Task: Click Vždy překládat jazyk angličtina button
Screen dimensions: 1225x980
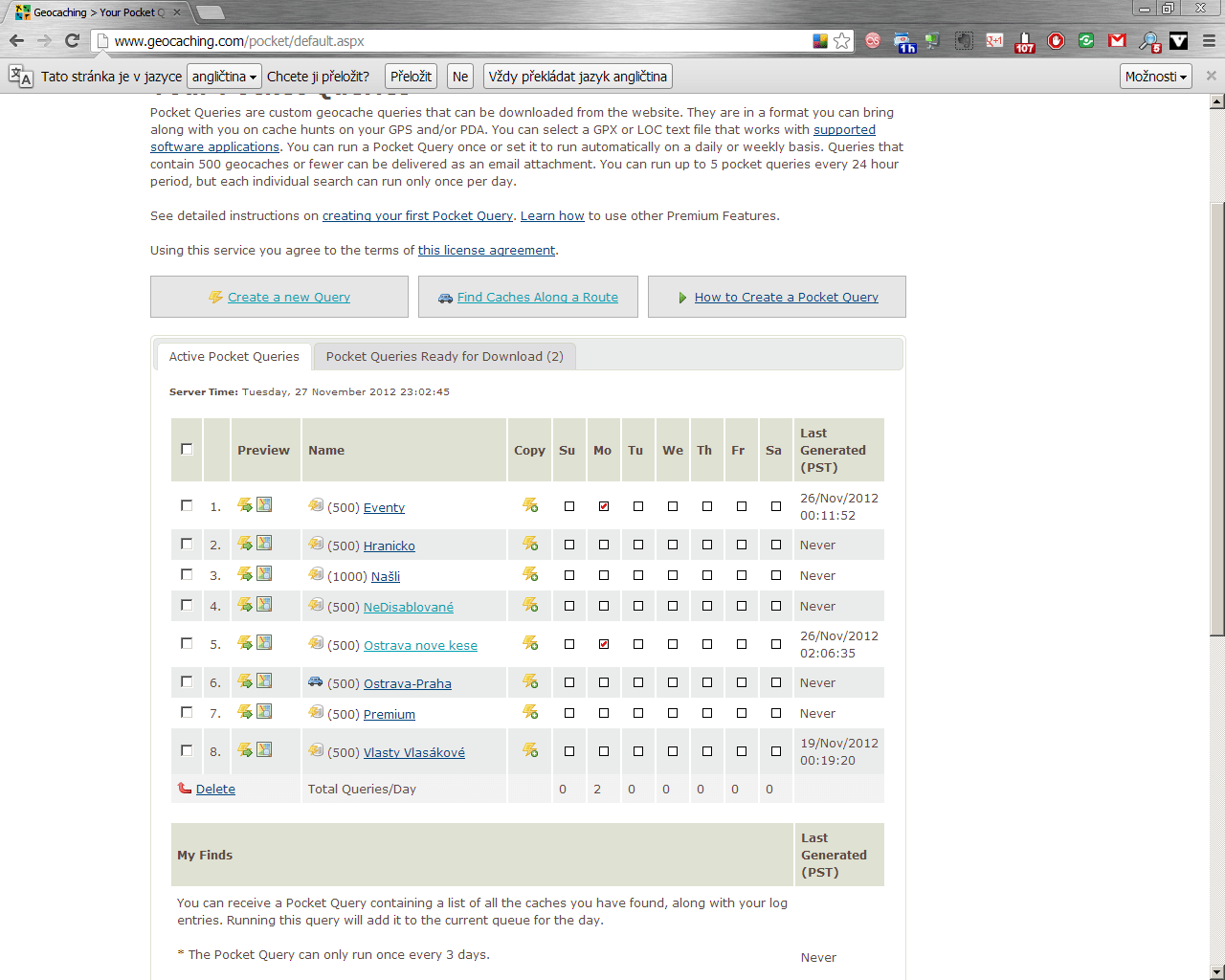Action: [x=577, y=77]
